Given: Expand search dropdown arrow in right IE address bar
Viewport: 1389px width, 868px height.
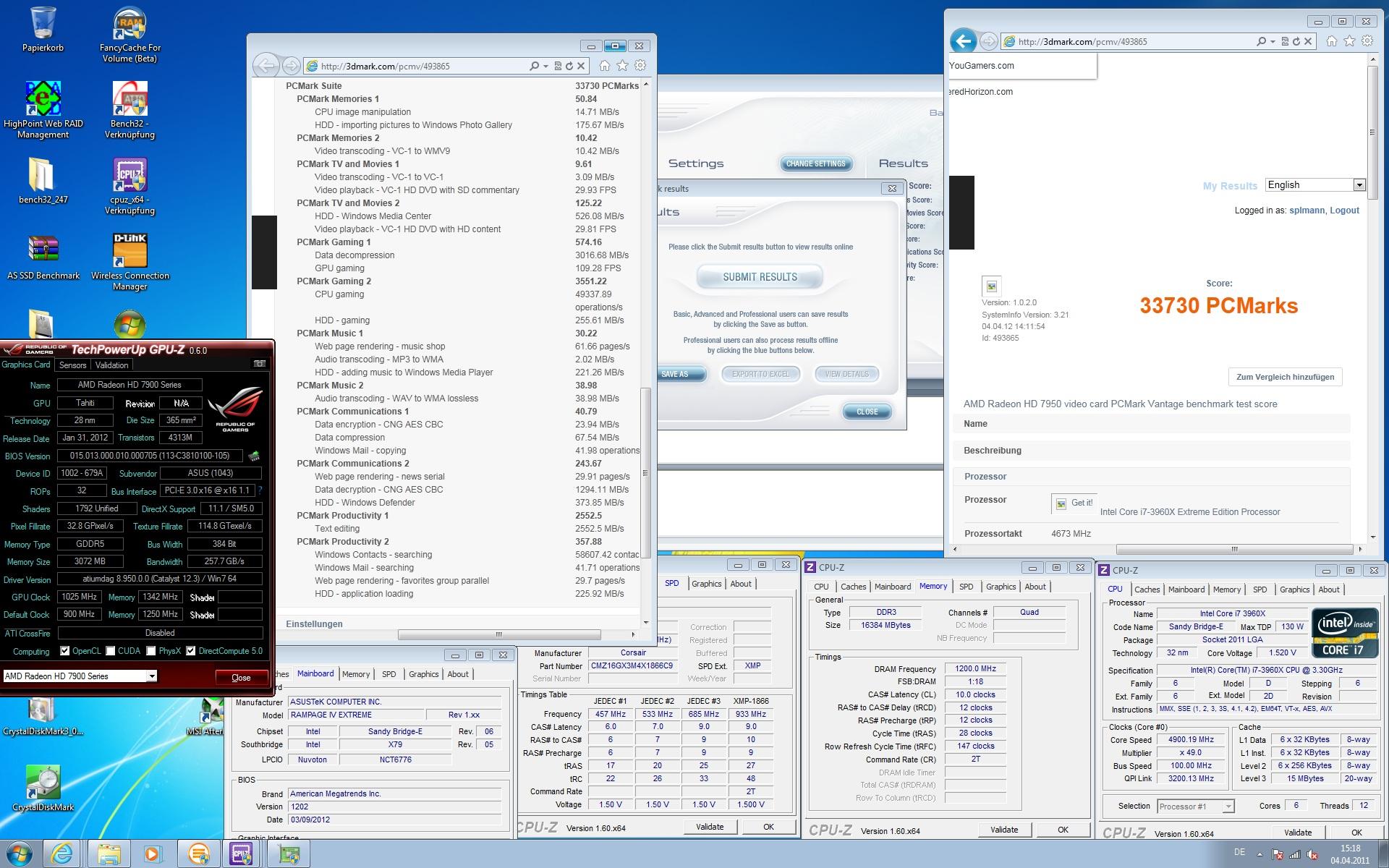Looking at the screenshot, I should pos(1272,41).
